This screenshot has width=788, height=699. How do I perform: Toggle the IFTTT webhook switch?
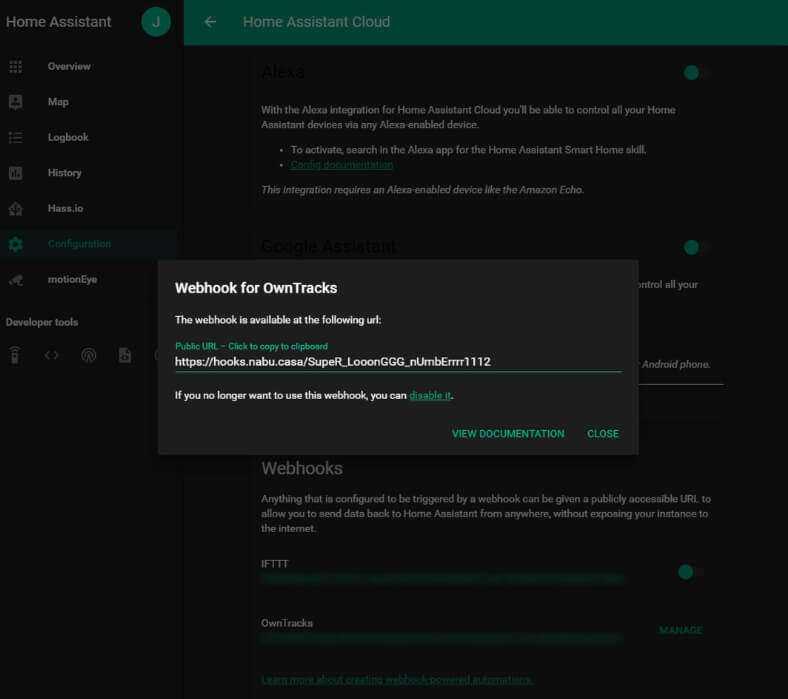(x=691, y=572)
